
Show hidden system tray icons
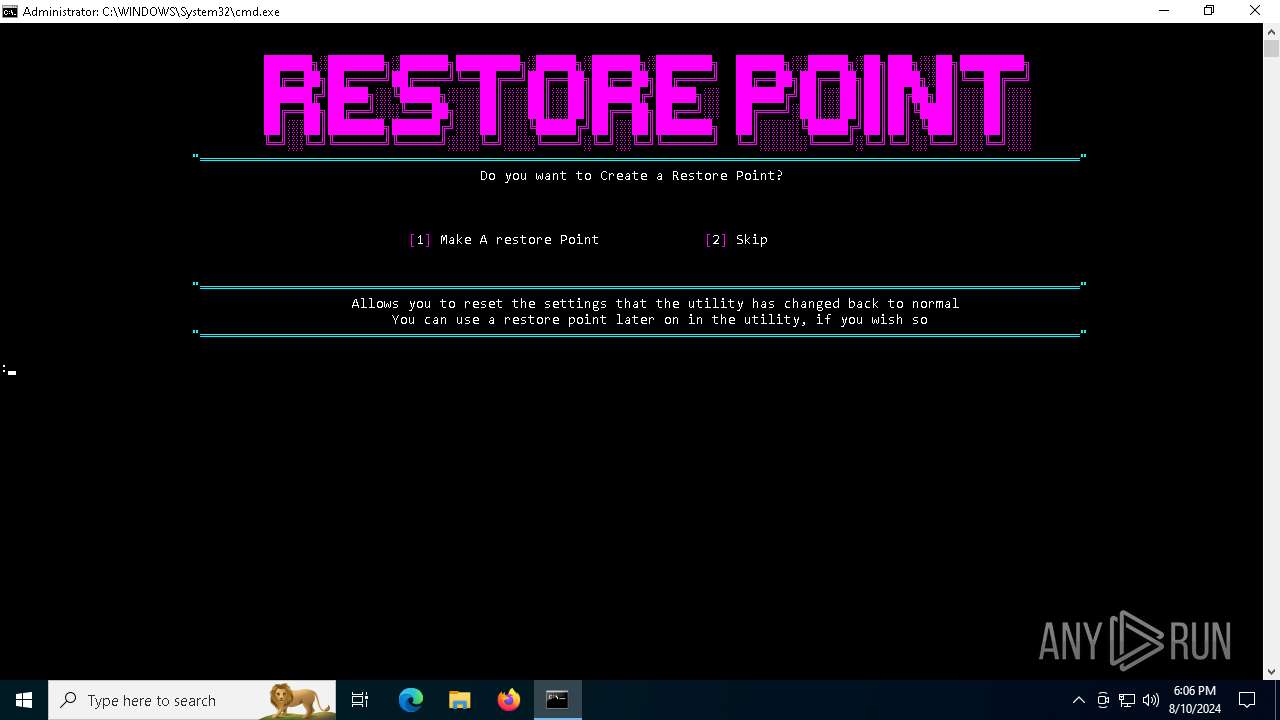[x=1078, y=700]
